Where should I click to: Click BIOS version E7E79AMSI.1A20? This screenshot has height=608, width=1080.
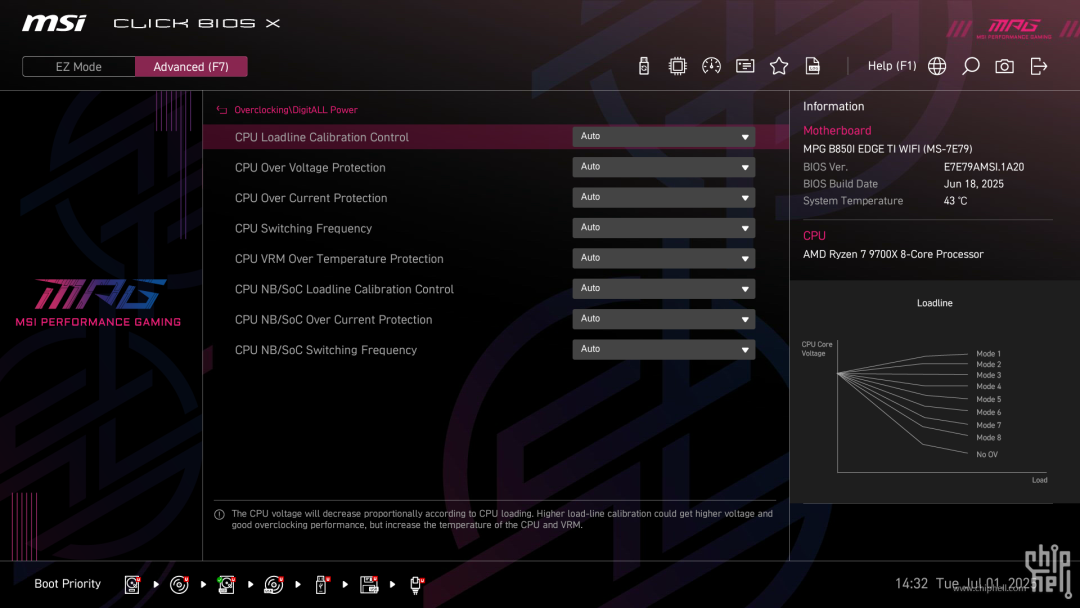pyautogui.click(x=984, y=167)
